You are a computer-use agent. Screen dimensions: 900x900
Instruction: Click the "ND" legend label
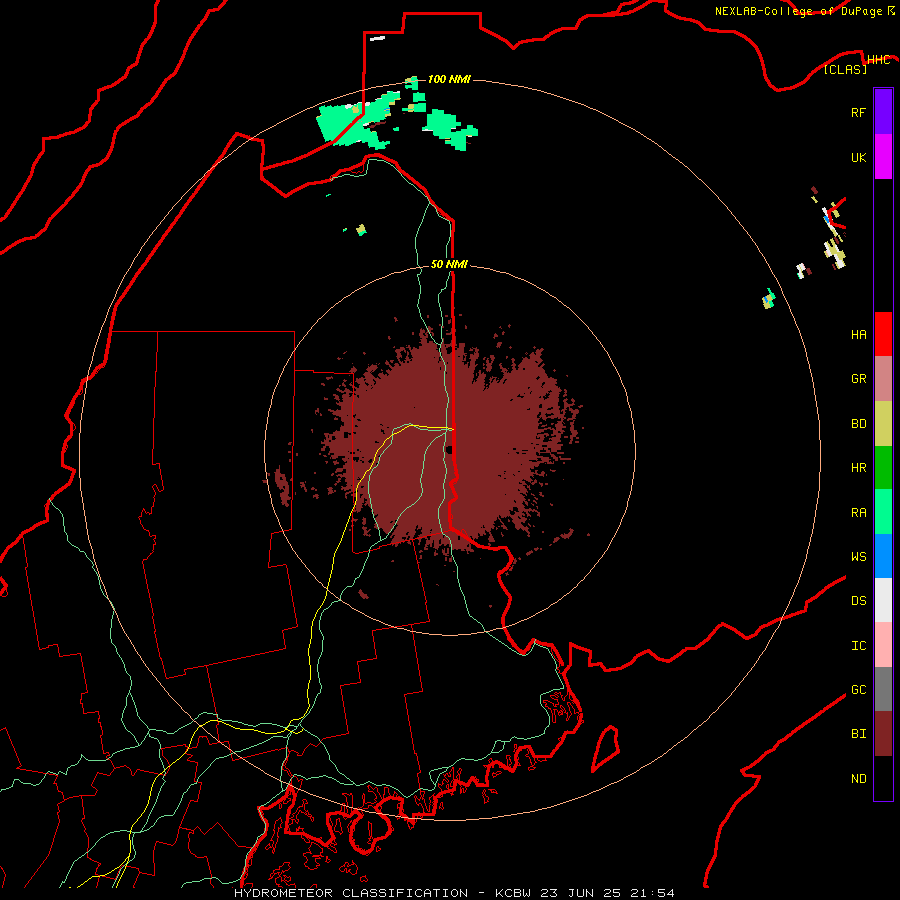(858, 779)
